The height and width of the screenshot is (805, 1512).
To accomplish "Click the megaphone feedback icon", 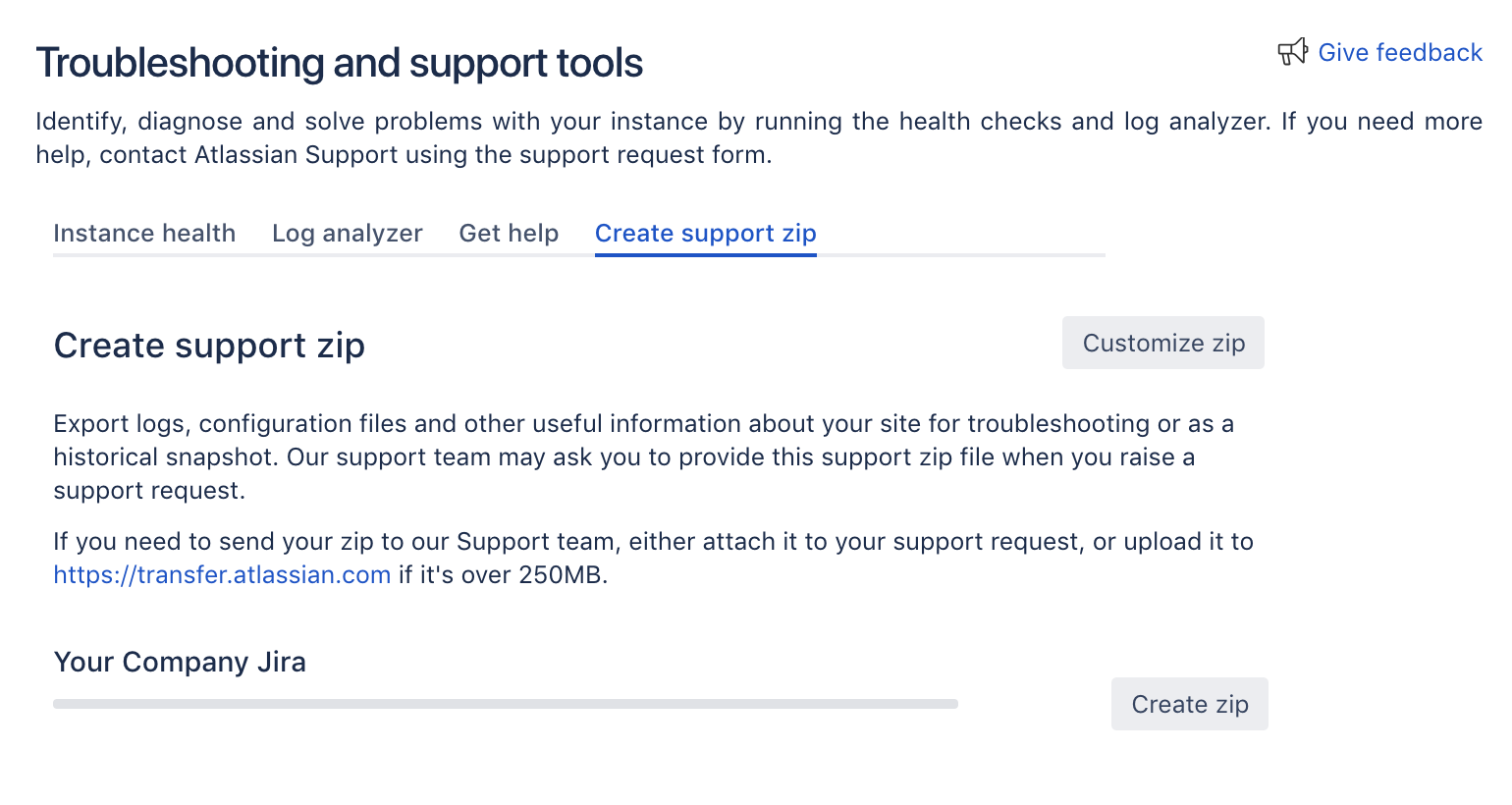I will [x=1292, y=52].
